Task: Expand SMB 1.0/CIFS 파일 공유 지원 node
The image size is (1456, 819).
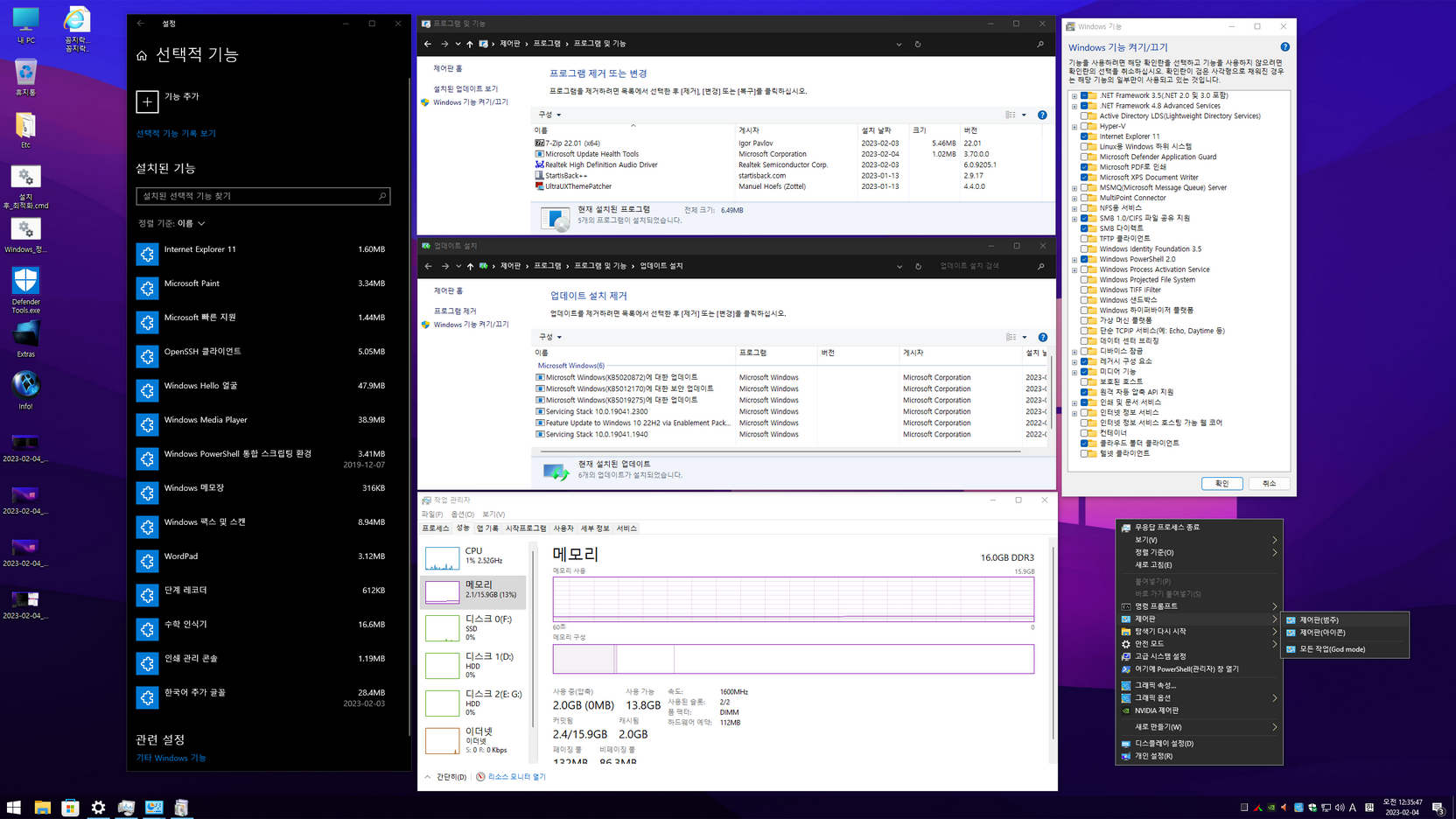Action: point(1074,219)
